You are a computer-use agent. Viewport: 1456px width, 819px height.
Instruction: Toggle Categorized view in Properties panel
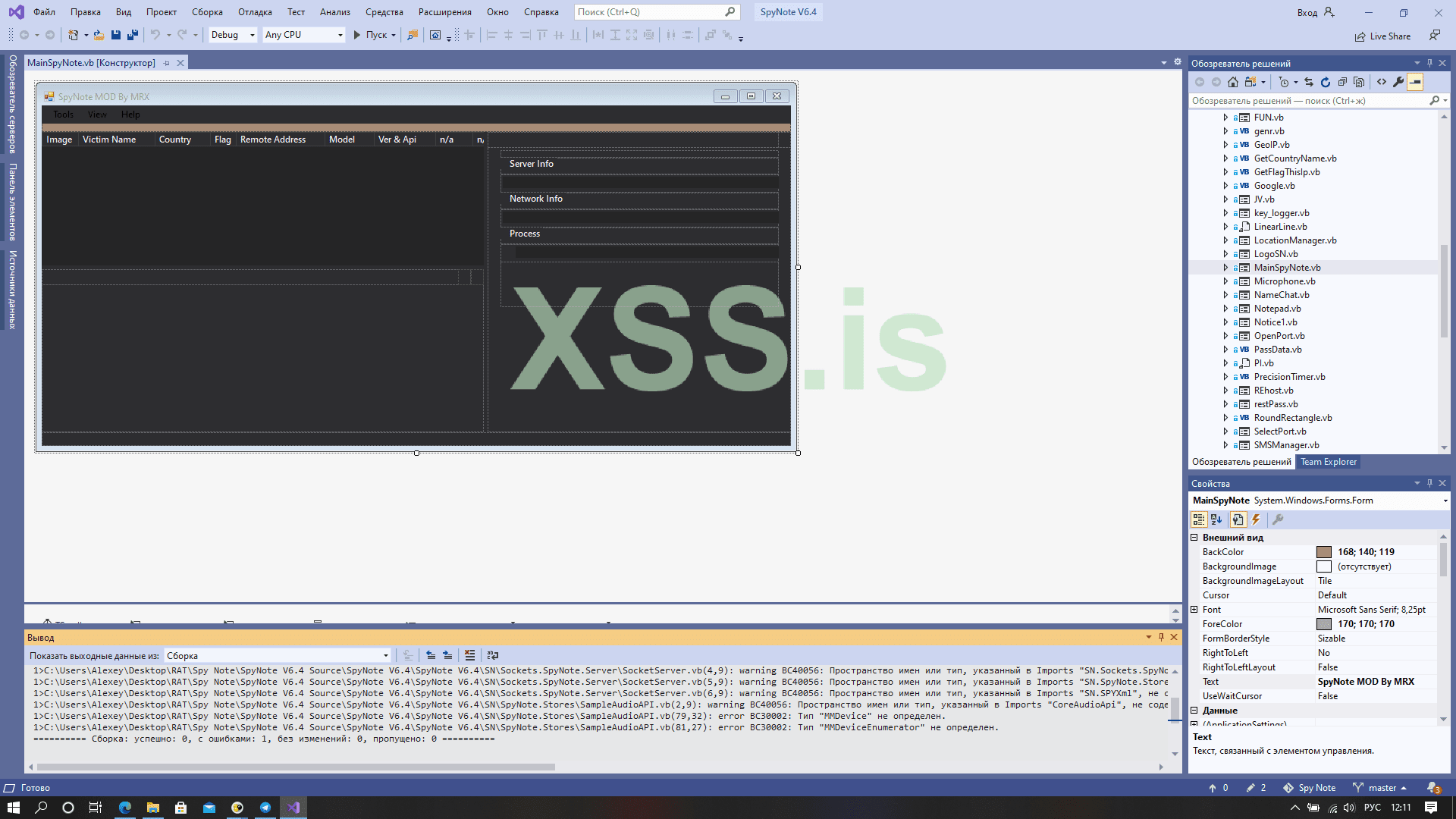pyautogui.click(x=1198, y=519)
